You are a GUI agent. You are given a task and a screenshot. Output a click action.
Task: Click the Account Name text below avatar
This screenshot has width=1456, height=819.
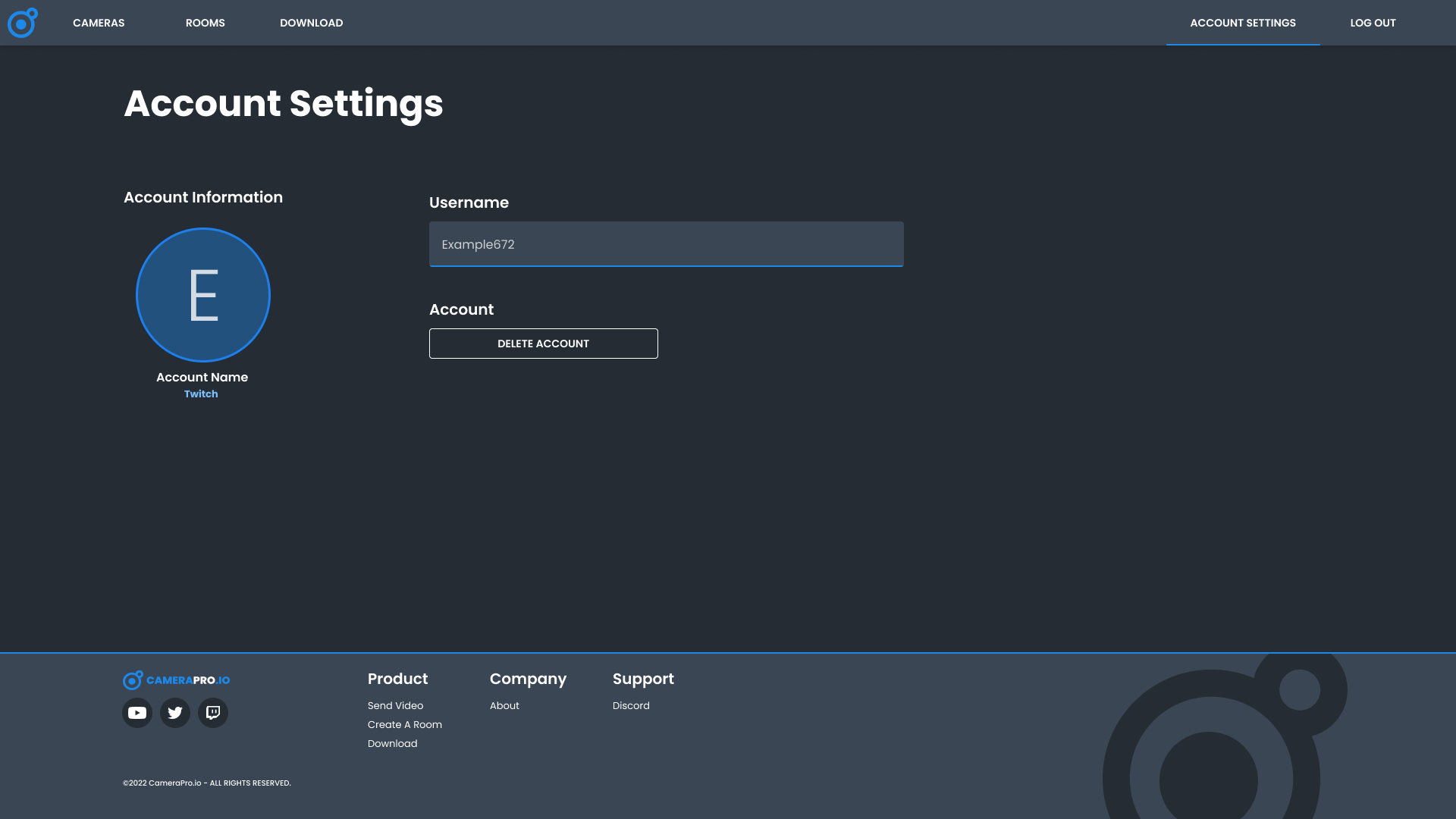202,378
